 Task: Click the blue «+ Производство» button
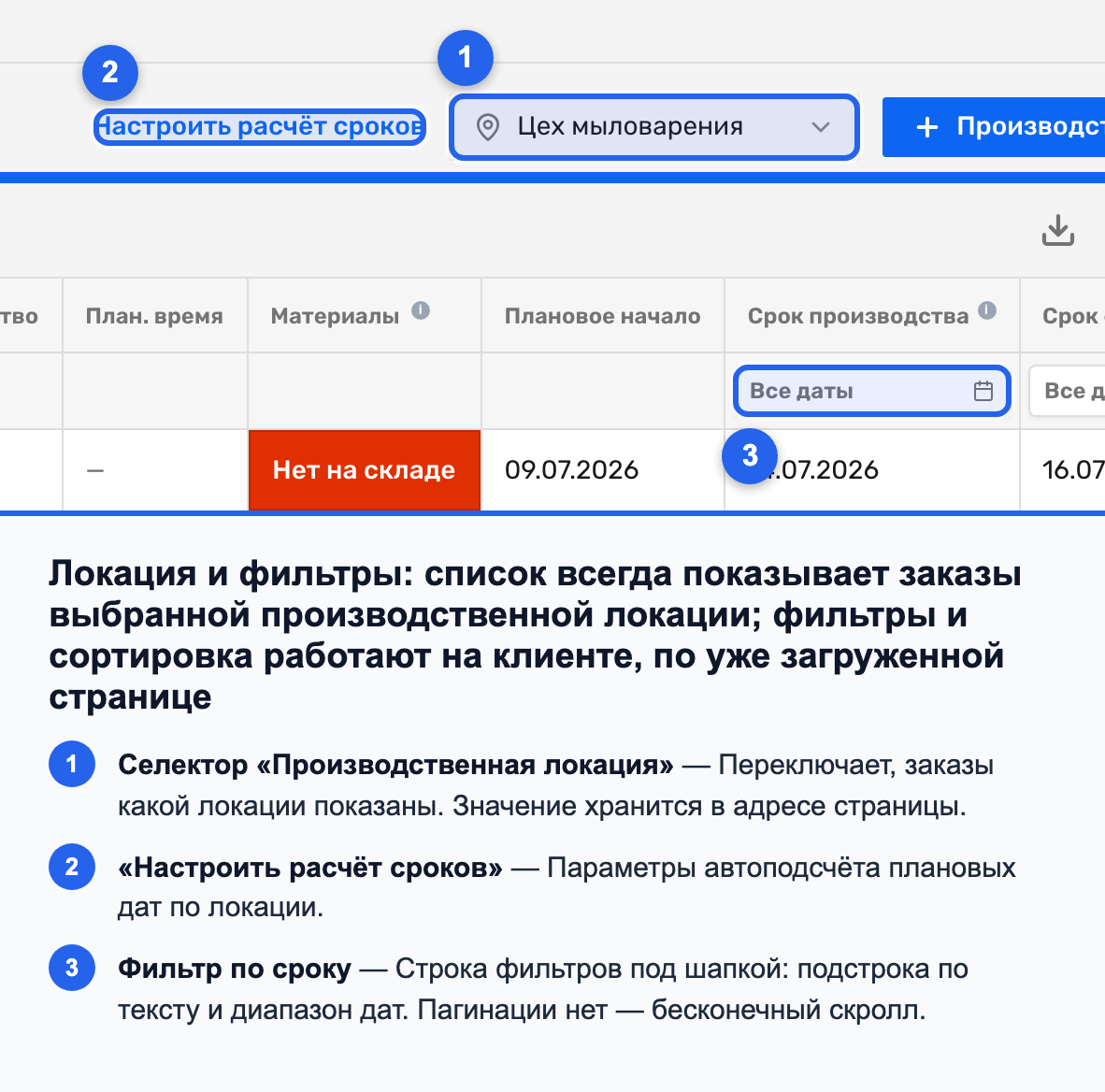tap(994, 127)
